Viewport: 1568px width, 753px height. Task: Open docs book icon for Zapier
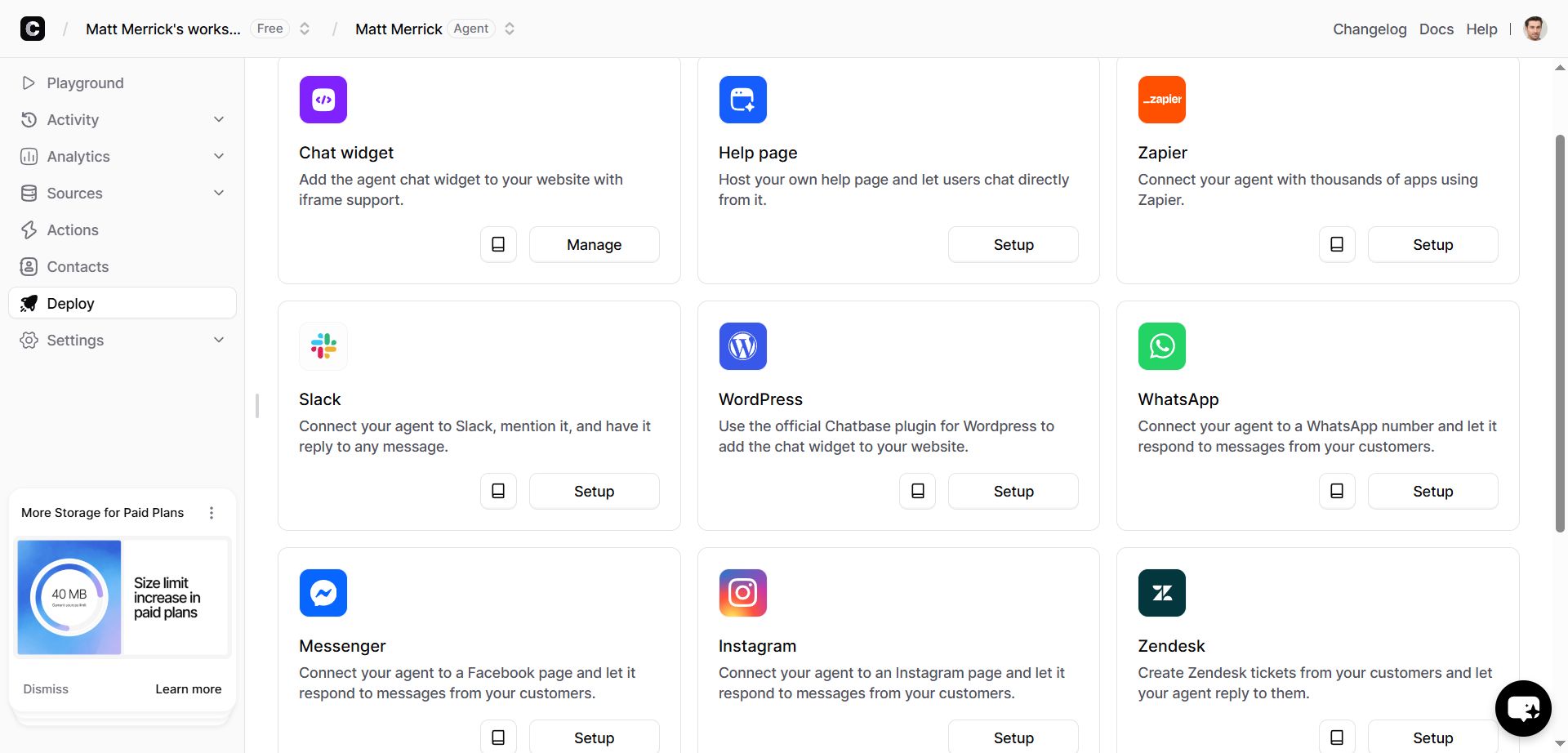click(1337, 244)
